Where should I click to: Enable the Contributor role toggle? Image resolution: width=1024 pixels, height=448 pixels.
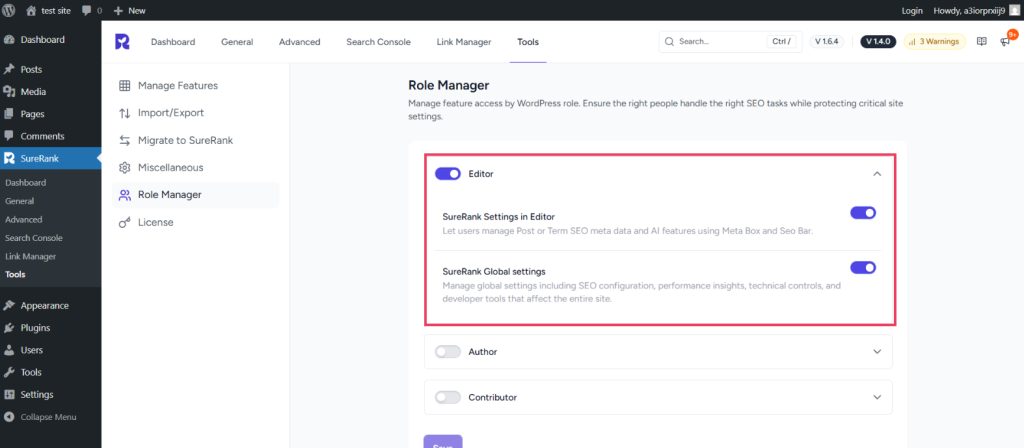click(448, 397)
